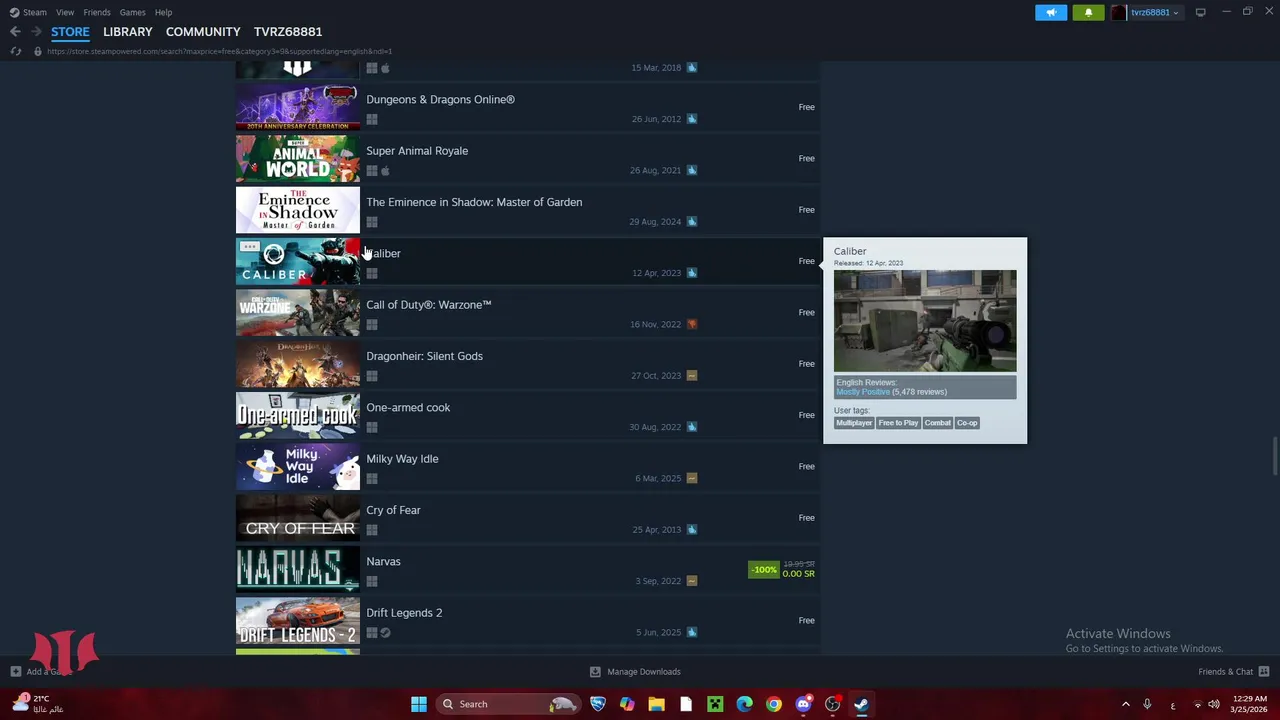Open the notifications bell
This screenshot has width=1280, height=720.
pos(1088,12)
